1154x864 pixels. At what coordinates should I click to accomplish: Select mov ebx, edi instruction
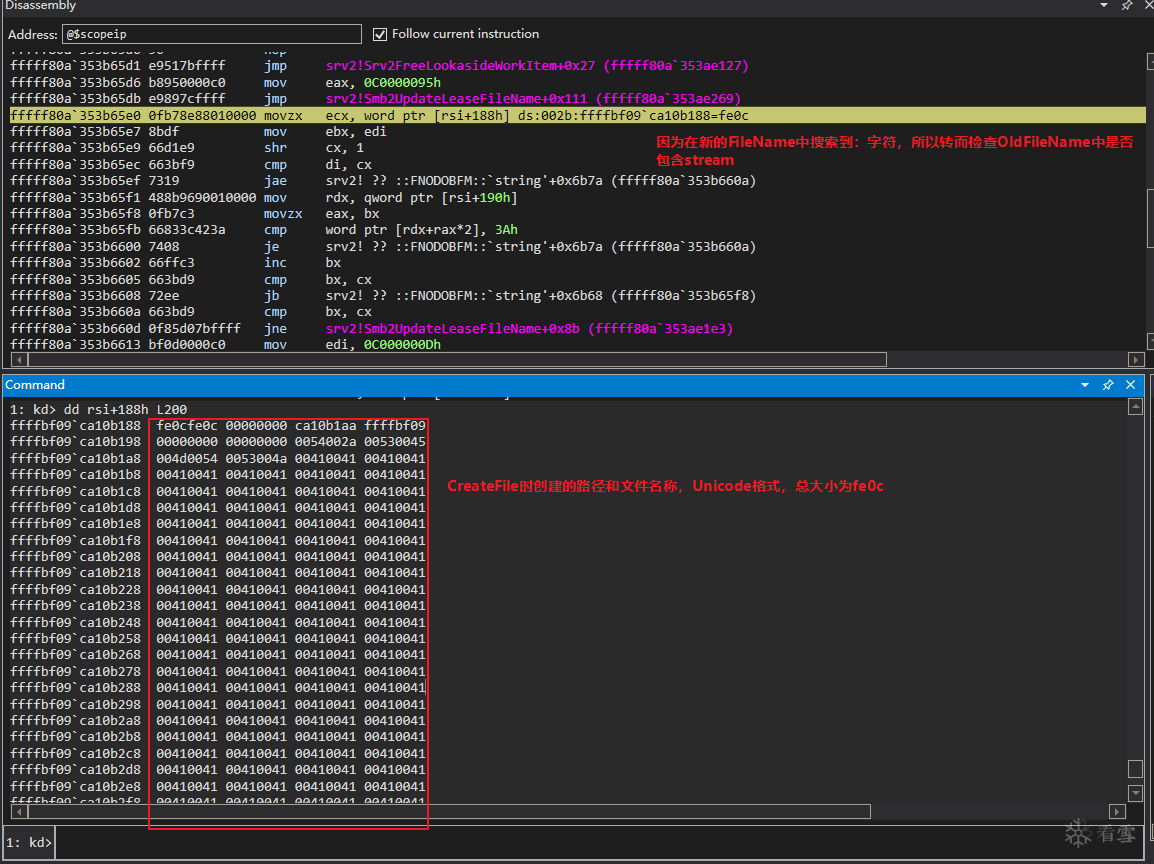coord(199,132)
